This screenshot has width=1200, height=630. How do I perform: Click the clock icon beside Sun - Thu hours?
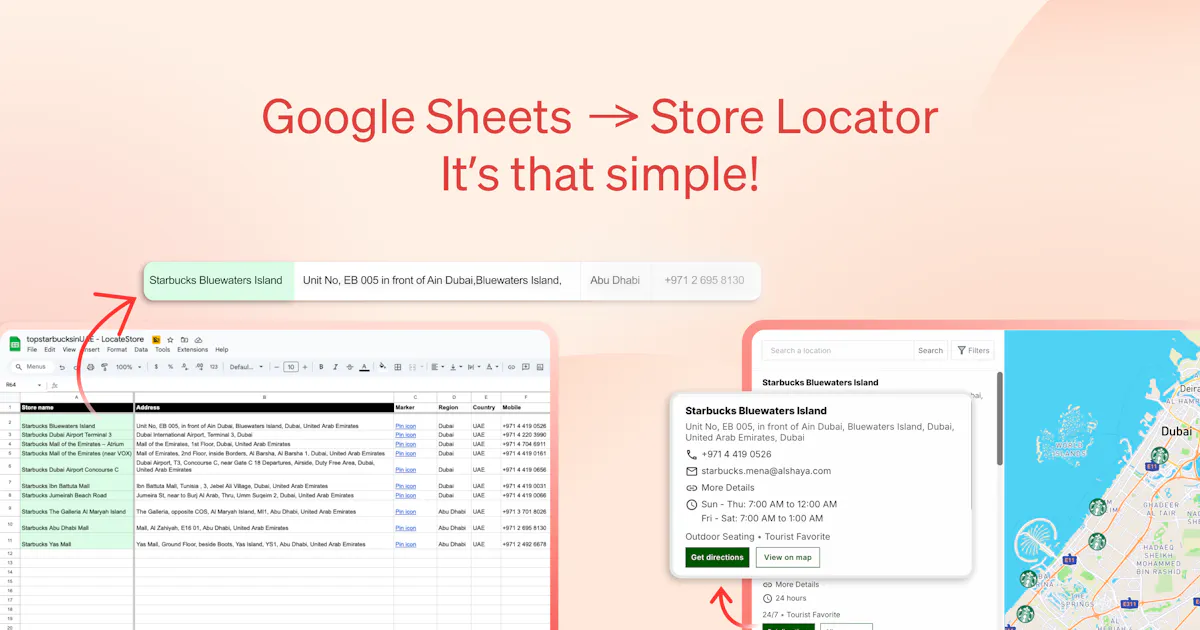point(691,504)
